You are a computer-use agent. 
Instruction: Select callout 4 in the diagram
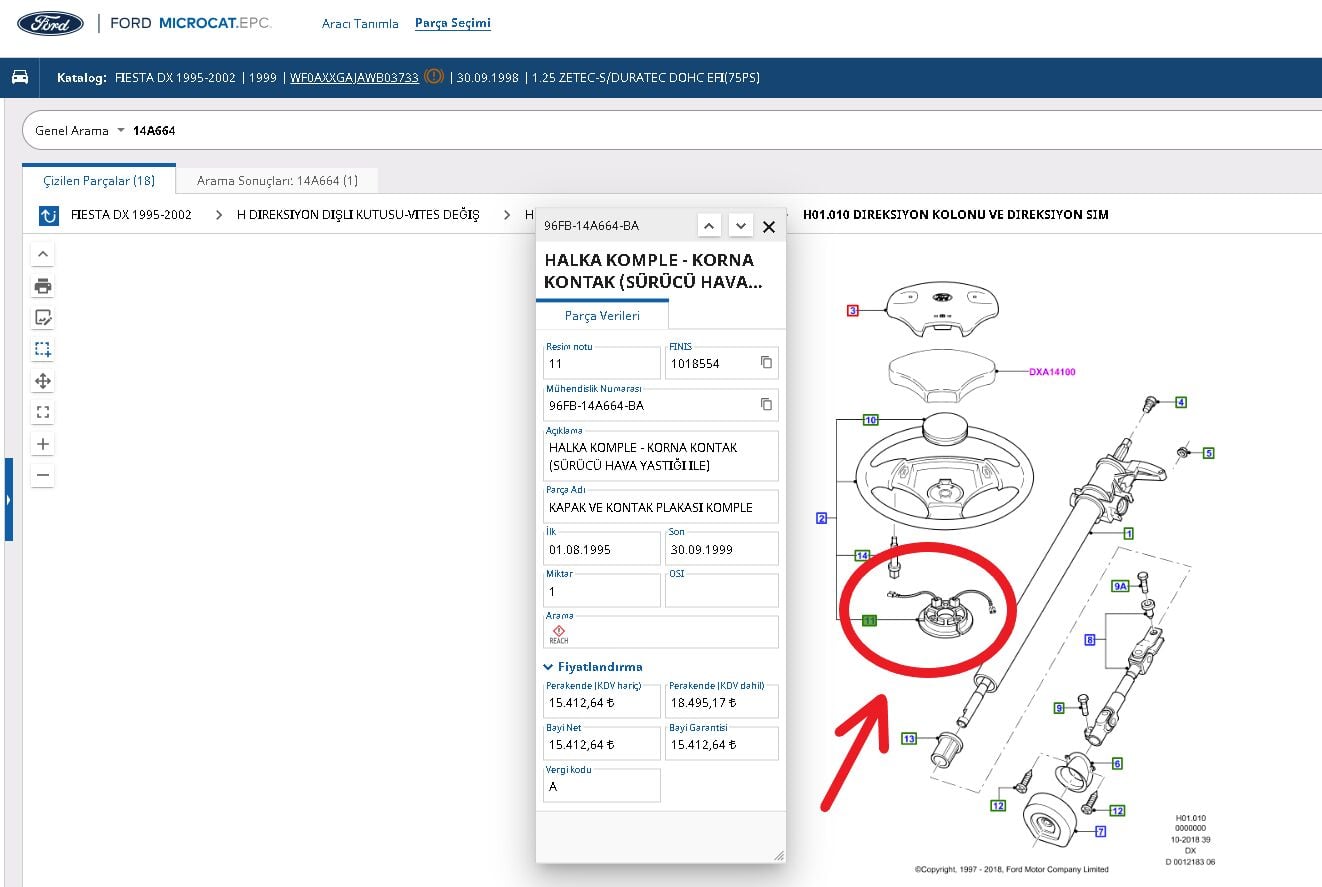tap(1181, 403)
